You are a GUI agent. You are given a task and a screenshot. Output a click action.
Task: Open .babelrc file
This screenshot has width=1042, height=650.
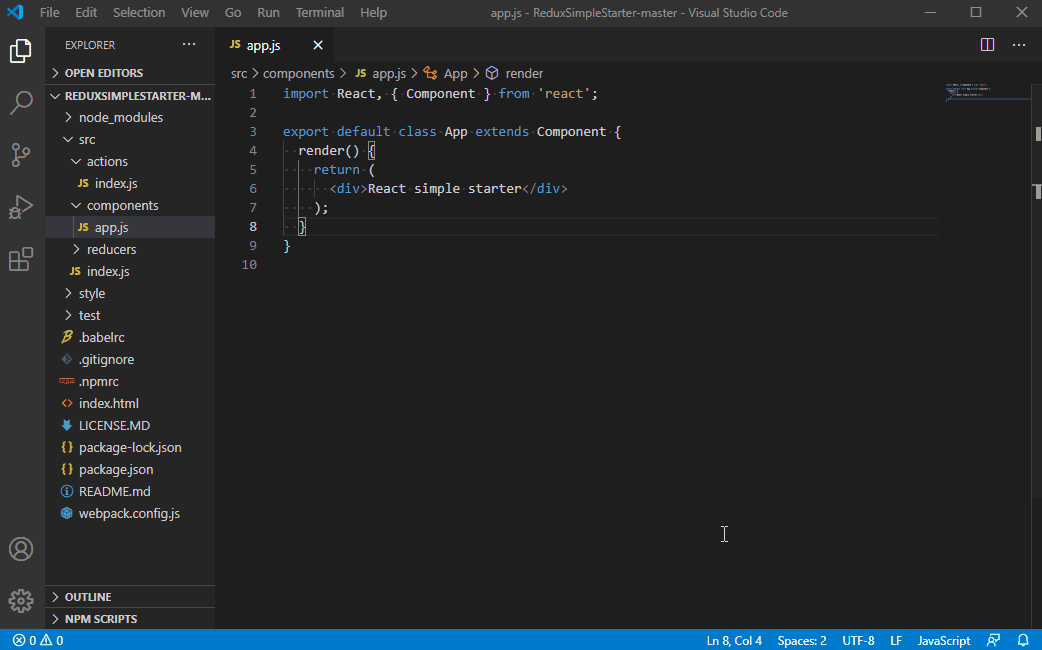pyautogui.click(x=130, y=337)
